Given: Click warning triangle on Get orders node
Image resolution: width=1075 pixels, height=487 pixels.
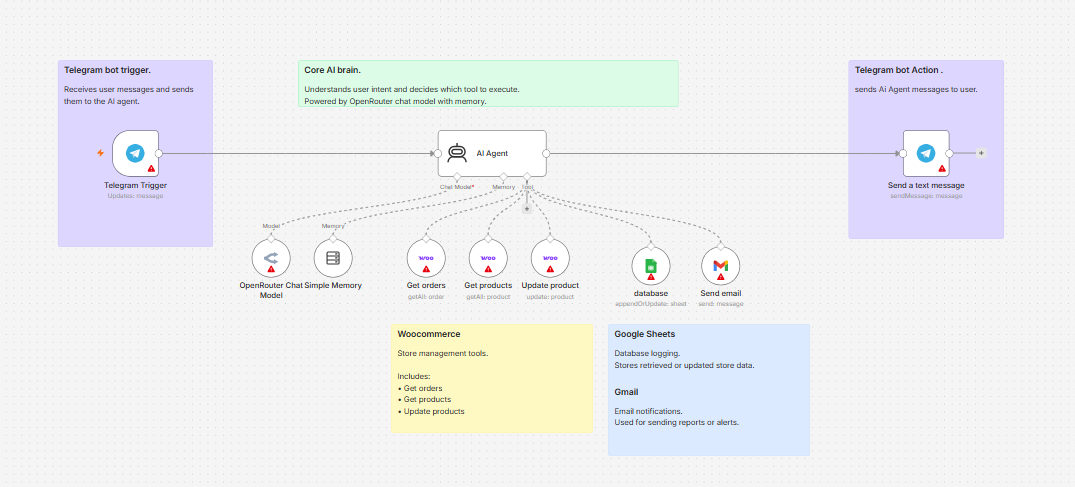Looking at the screenshot, I should pos(426,270).
